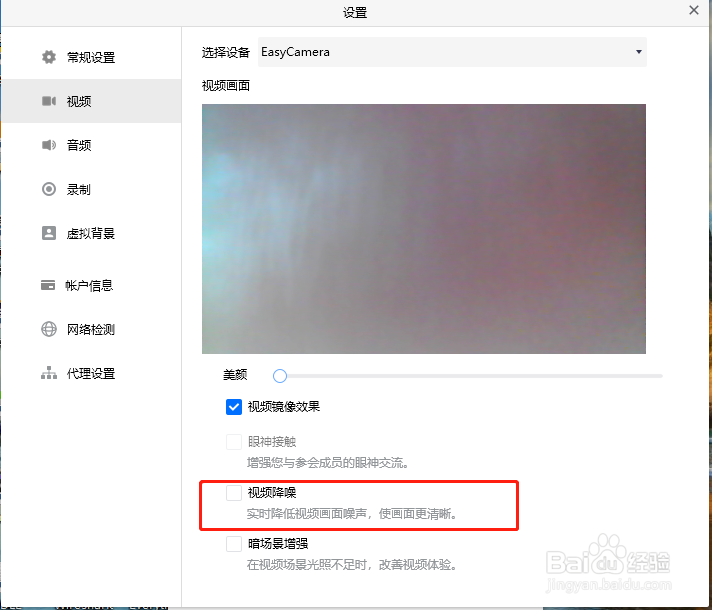The image size is (712, 610).
Task: Click the portrait icon beside 虚拟背景
Action: (x=49, y=233)
